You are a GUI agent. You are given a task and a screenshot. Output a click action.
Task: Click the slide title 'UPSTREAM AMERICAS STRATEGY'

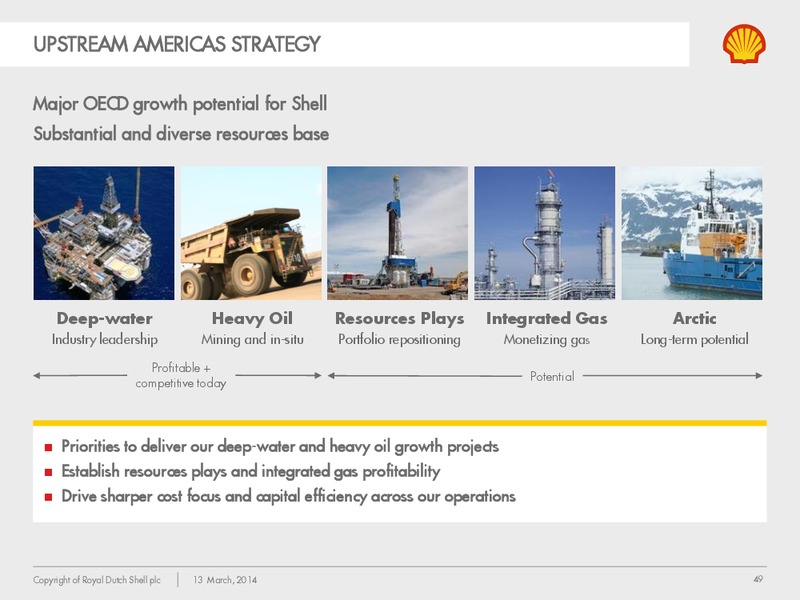click(x=177, y=44)
